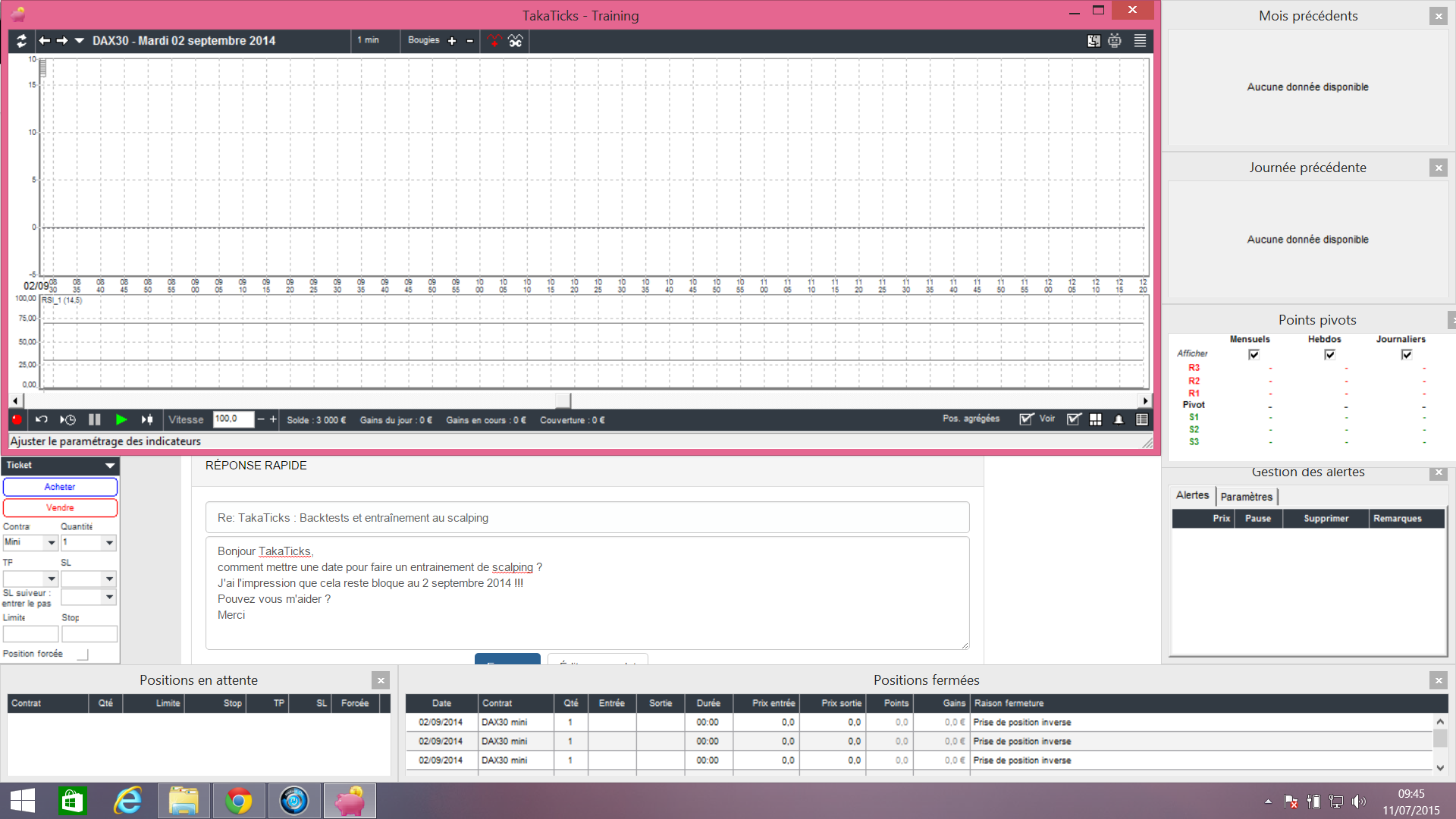This screenshot has width=1456, height=819.
Task: Uncheck Mensuels pivot points display
Action: 1254,354
